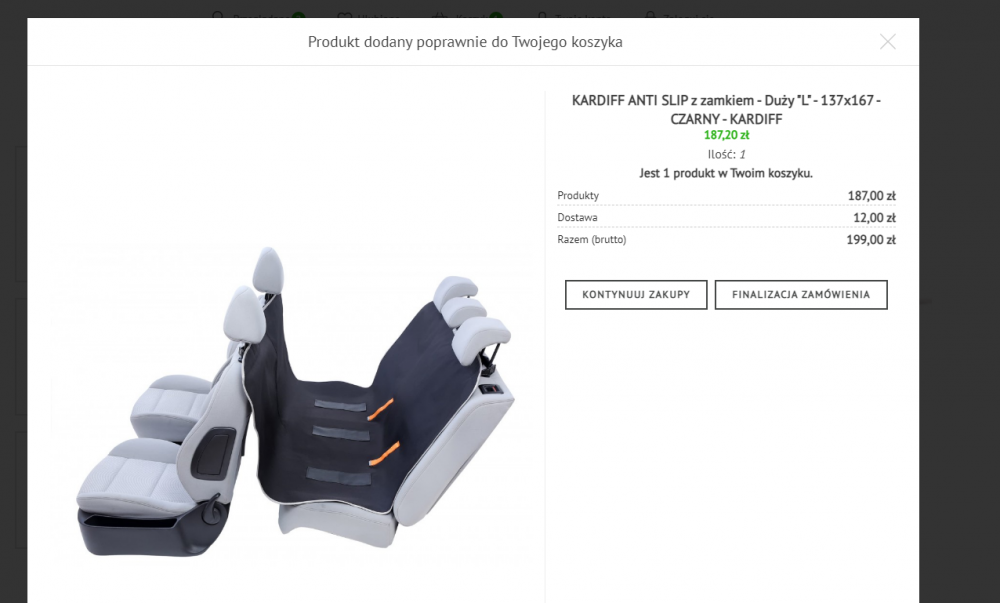
Task: Click the 'Jest 1 produkt w Twoim koszyku' message
Action: 726,173
